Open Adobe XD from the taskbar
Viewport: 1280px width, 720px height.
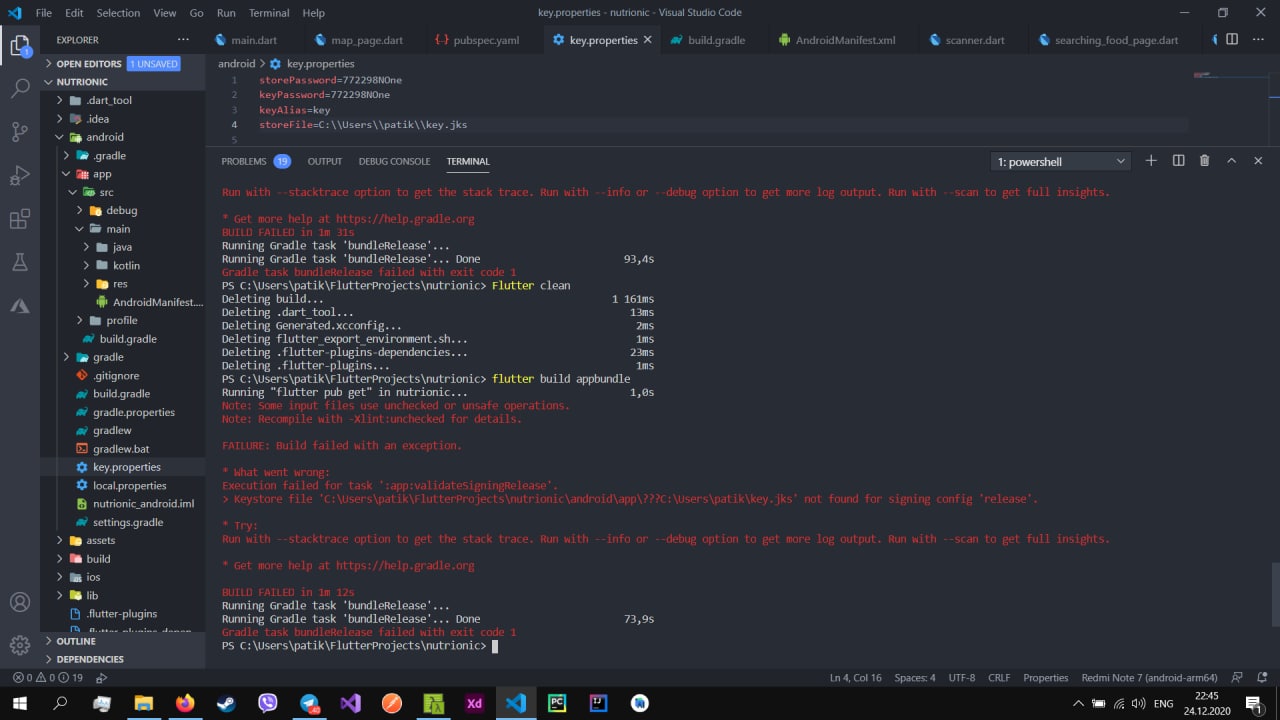click(x=474, y=704)
